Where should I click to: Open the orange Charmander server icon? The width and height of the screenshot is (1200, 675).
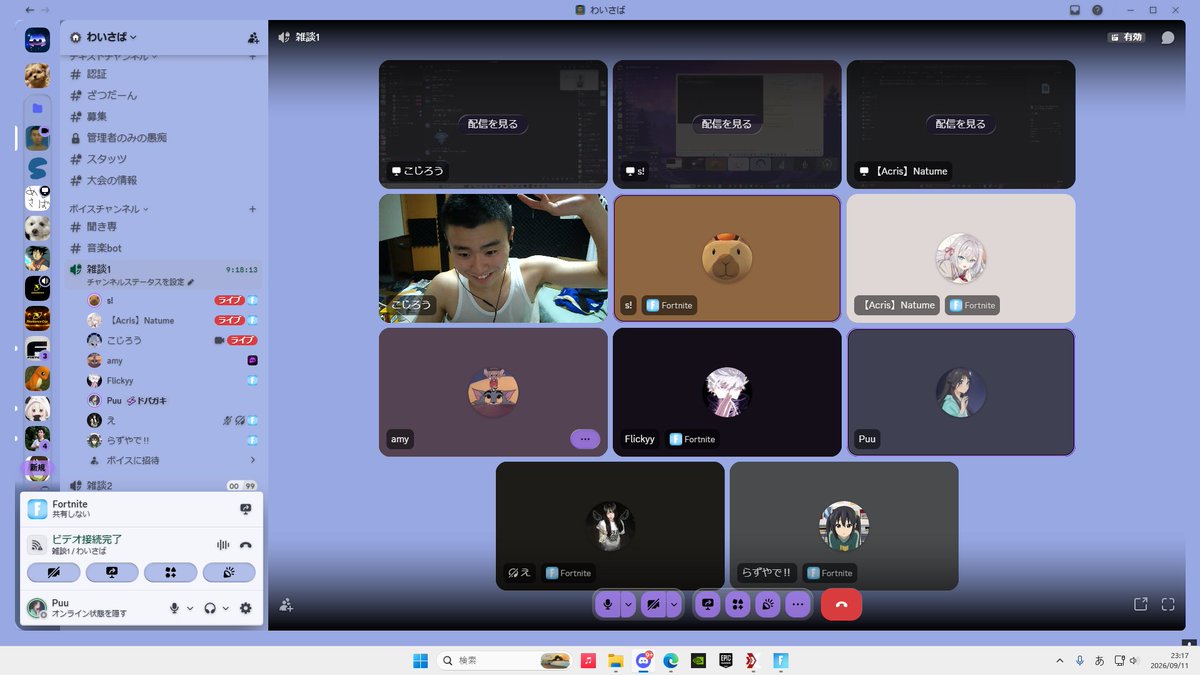coord(37,380)
